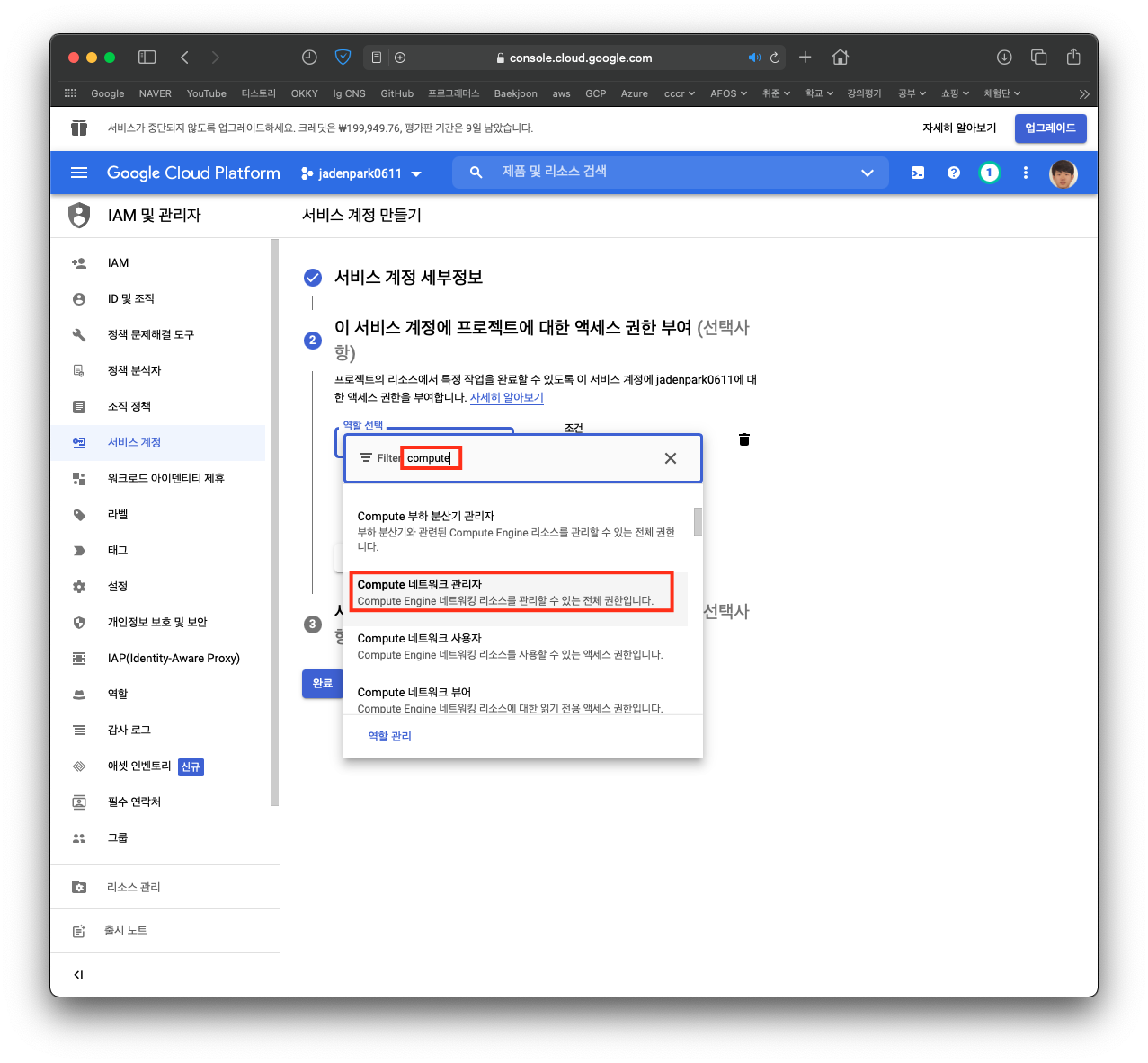Click the gift icon in the upgrade banner

pos(79,128)
